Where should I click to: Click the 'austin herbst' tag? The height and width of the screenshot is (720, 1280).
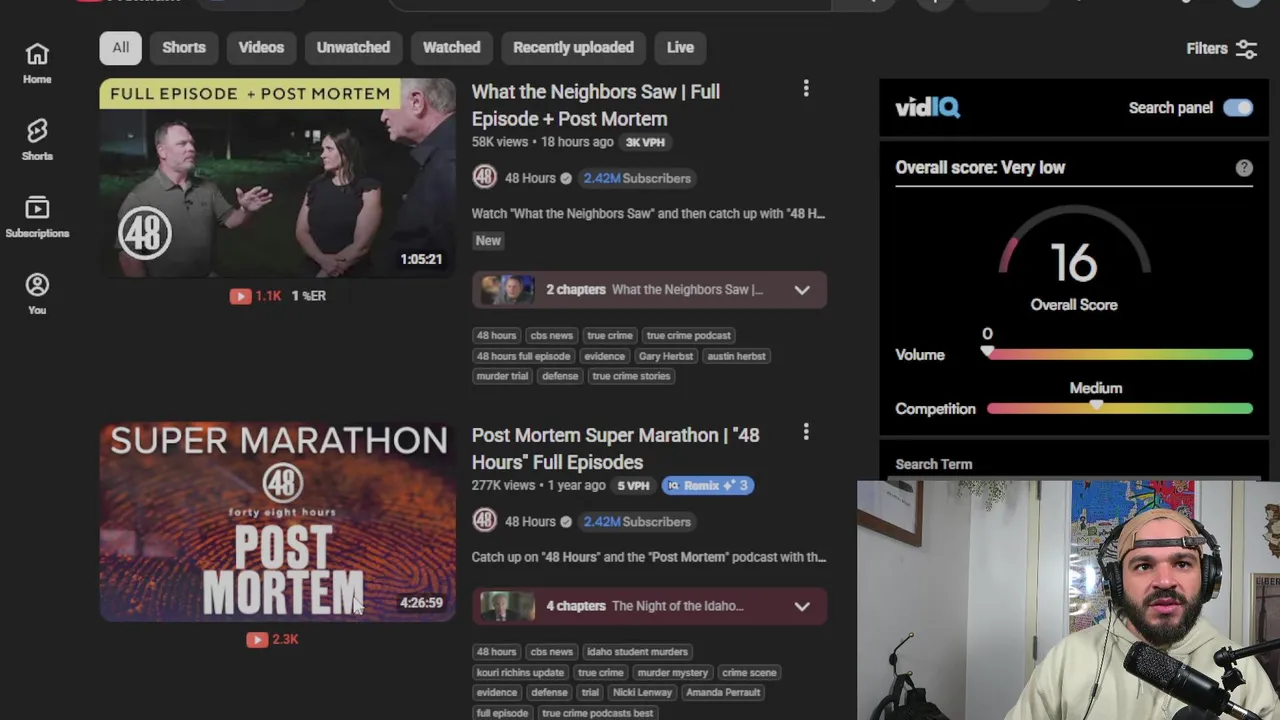736,356
